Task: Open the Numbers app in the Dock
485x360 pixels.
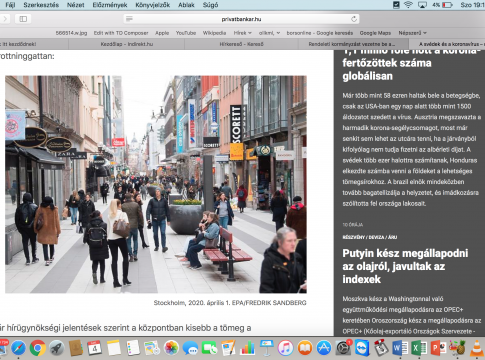Action: tap(247, 348)
